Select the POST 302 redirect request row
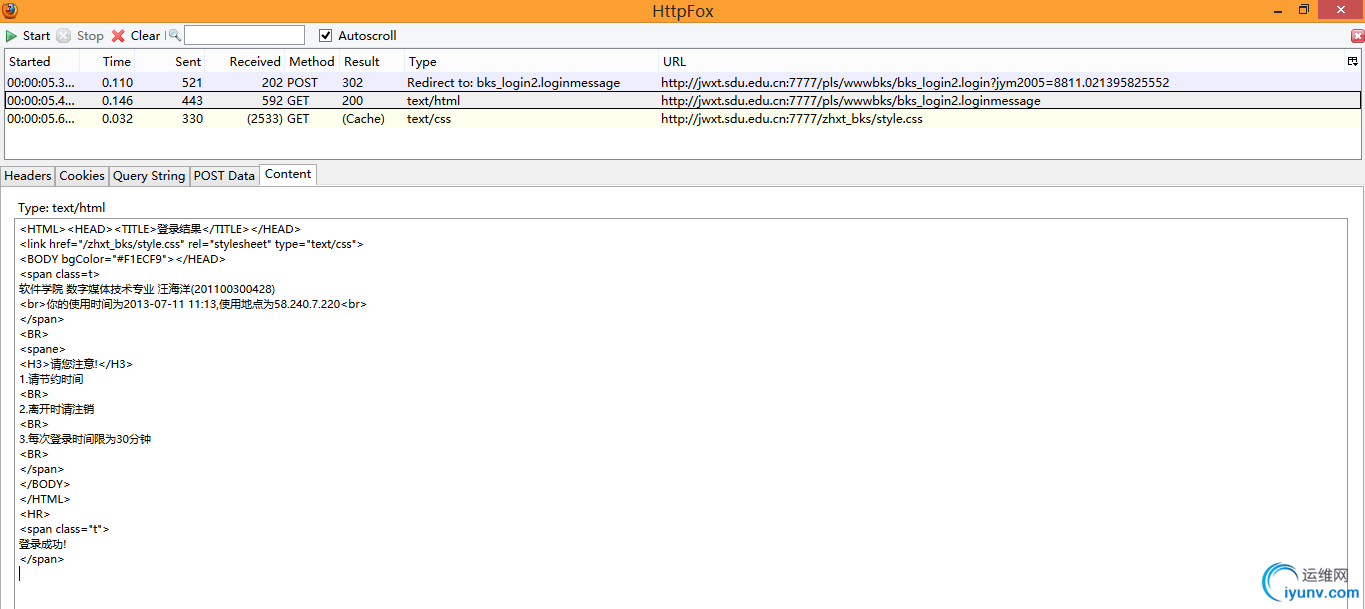Screen dimensions: 1365x609 [683, 83]
